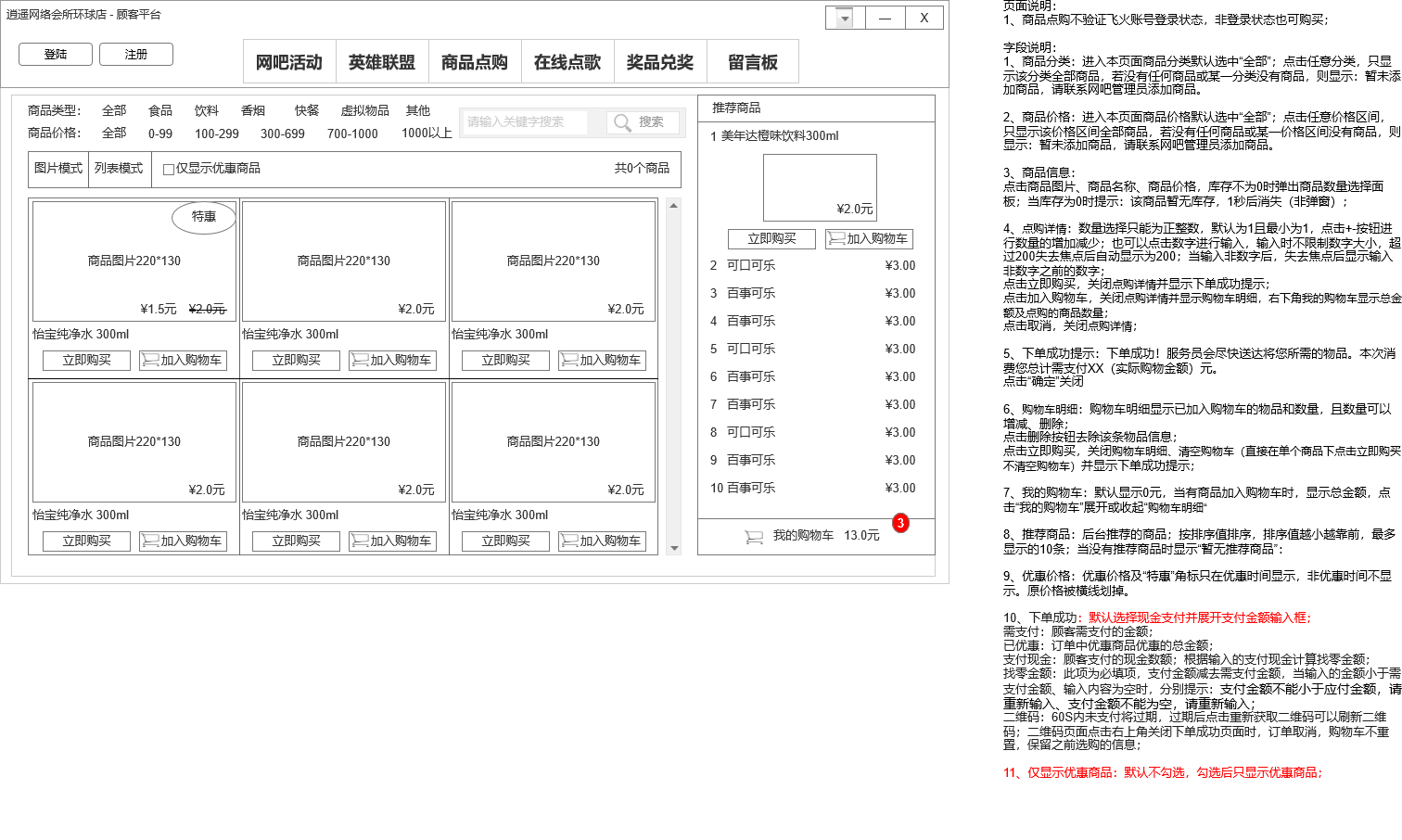The image size is (1402, 840).
Task: Open the 美年达橙味饮料 recommended product image
Action: click(x=820, y=187)
